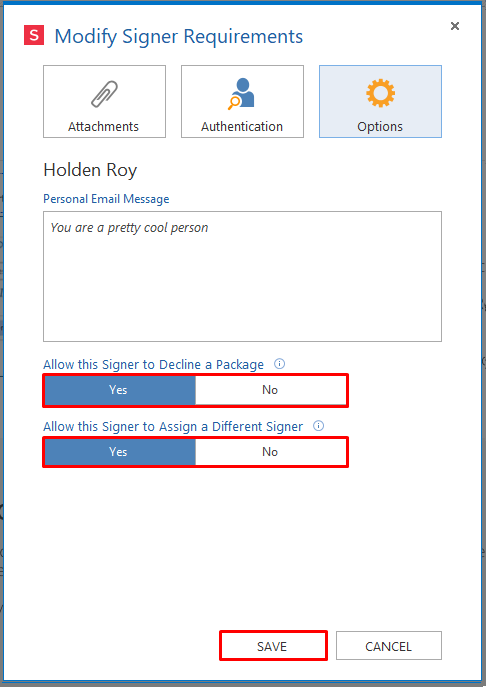
Task: Click the Authentication person-with-magnifier icon
Action: tap(241, 93)
